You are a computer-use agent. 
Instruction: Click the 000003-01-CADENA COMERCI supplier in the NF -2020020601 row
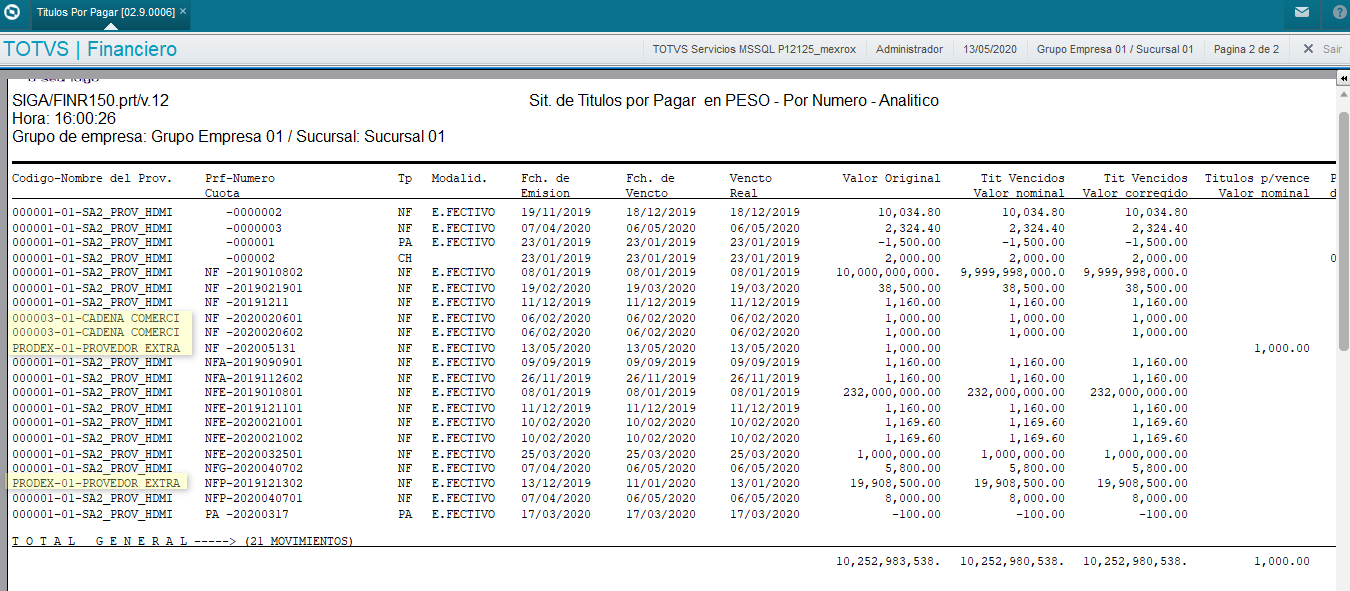pyautogui.click(x=96, y=318)
